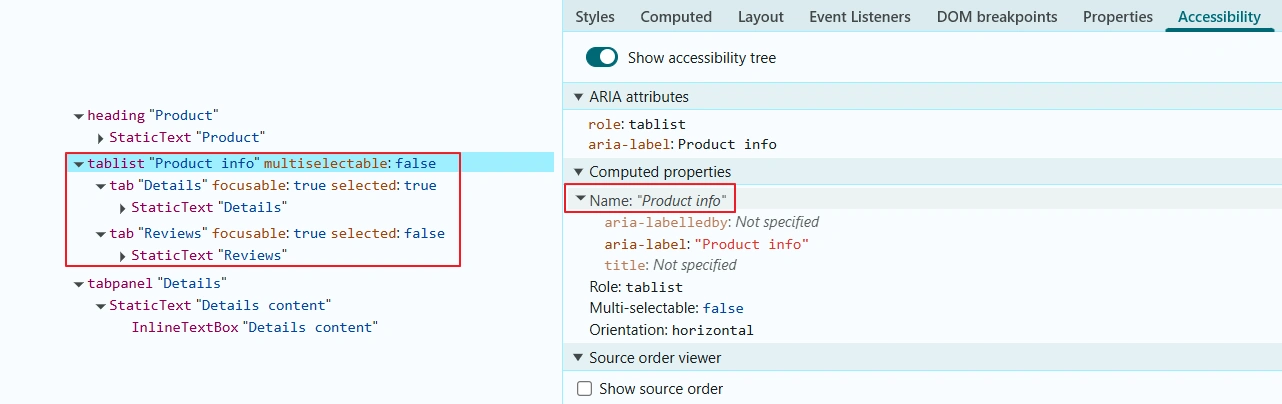The width and height of the screenshot is (1282, 404).
Task: Collapse StaticText "Details content" node arrow
Action: (101, 306)
